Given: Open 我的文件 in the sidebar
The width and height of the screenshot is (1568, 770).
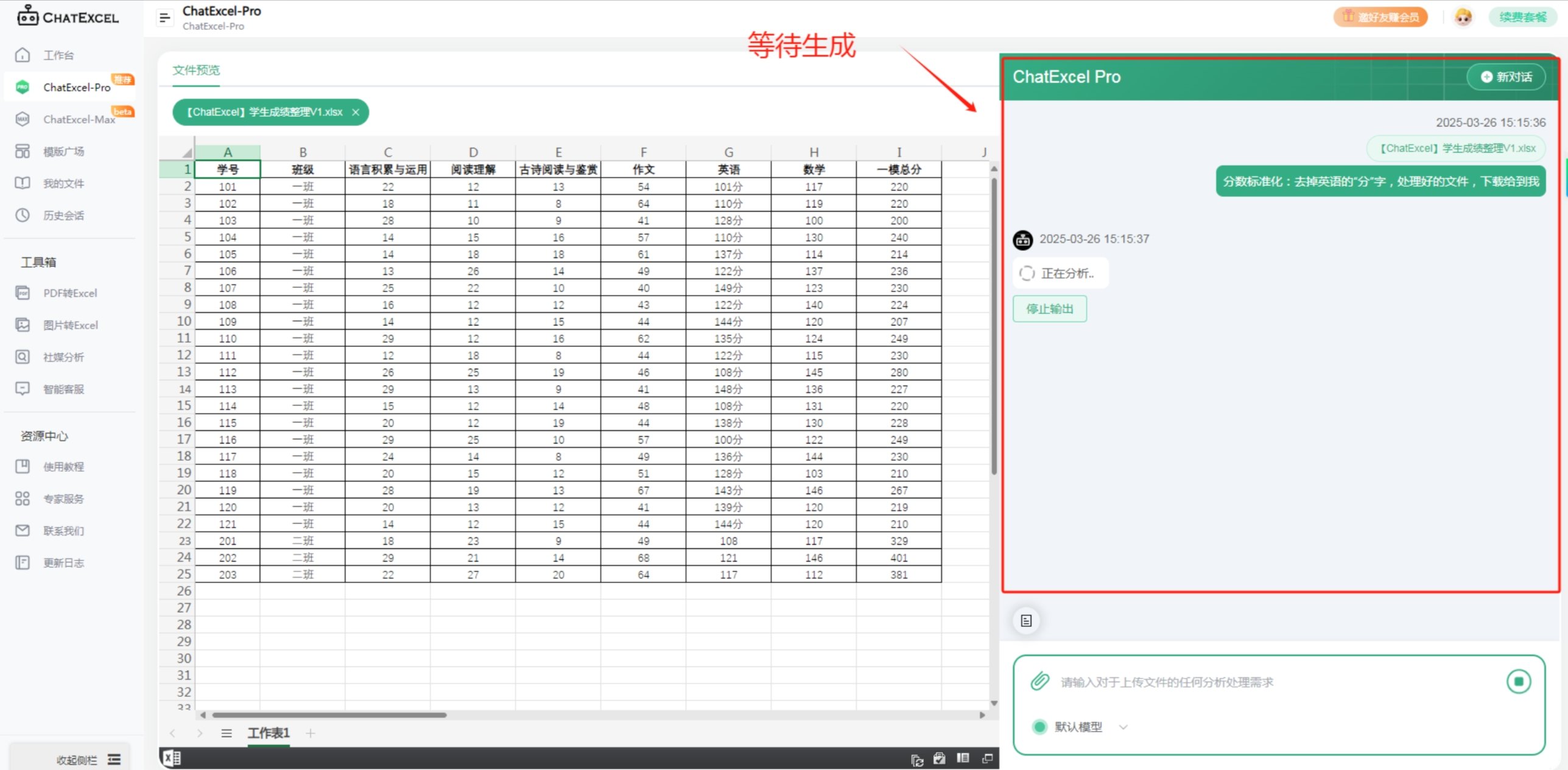Looking at the screenshot, I should click(x=63, y=183).
